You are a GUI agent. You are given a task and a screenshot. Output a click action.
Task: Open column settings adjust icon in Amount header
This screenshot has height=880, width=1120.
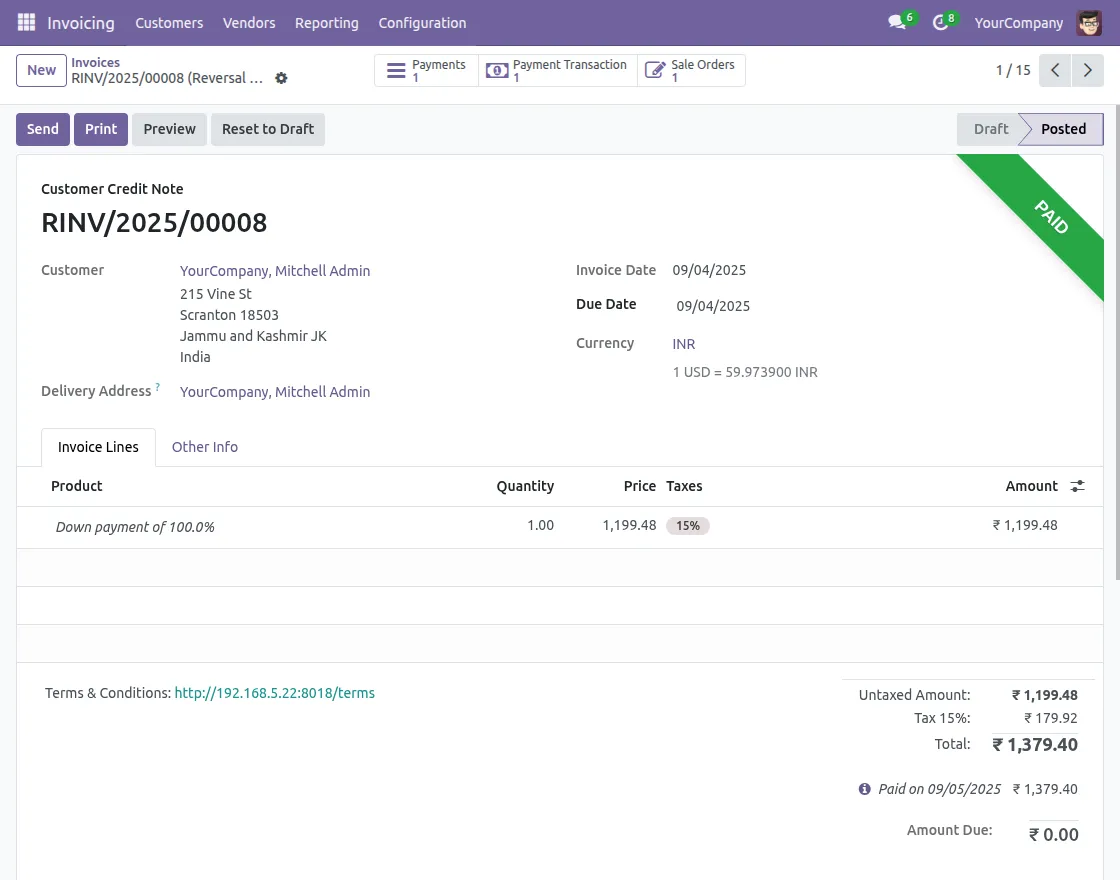coord(1077,486)
